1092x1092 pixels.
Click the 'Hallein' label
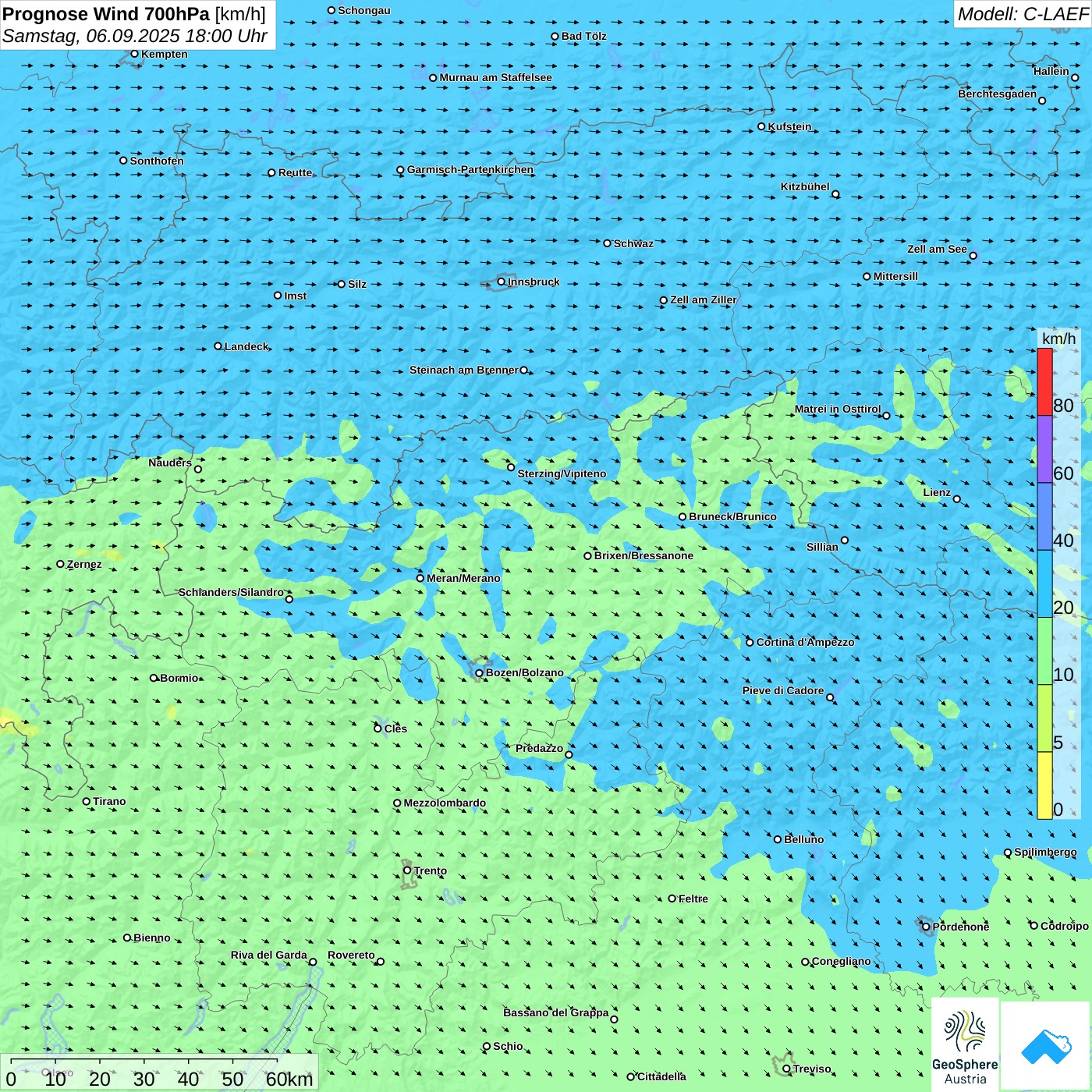[1051, 71]
